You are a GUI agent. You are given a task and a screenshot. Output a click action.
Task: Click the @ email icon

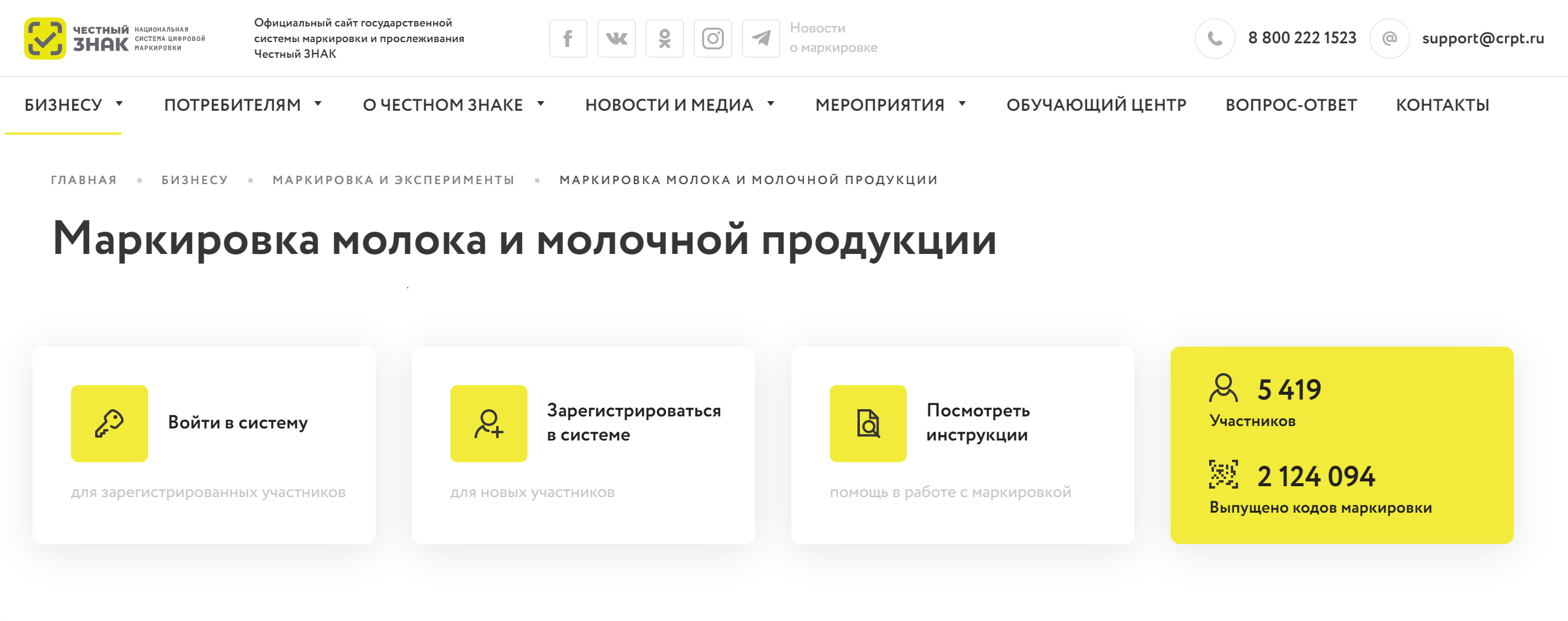coord(1389,39)
